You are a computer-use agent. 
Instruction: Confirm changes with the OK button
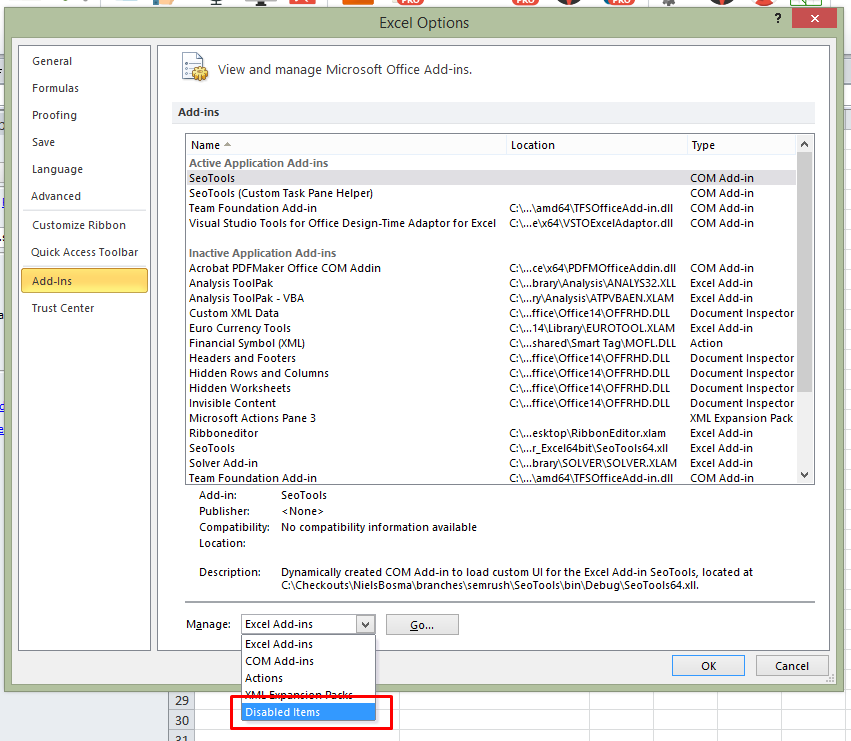point(708,665)
